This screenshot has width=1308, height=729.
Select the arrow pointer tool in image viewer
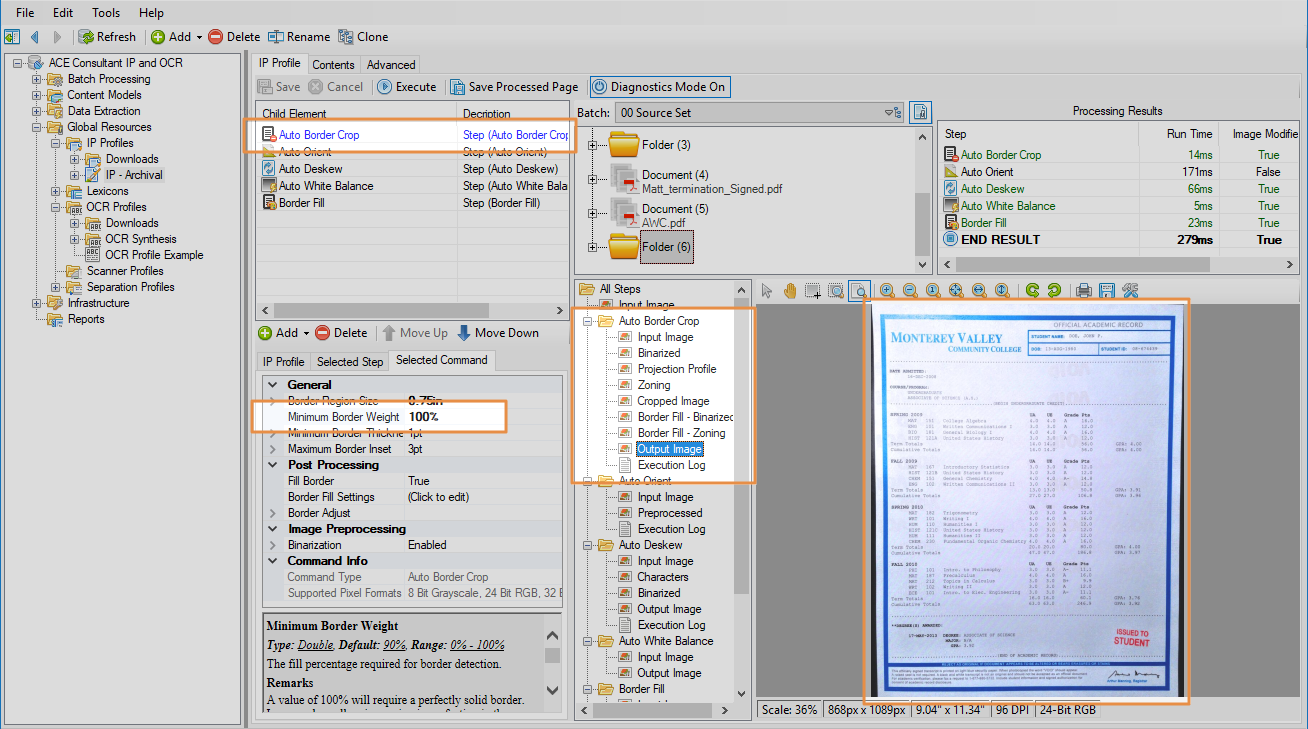[x=767, y=291]
